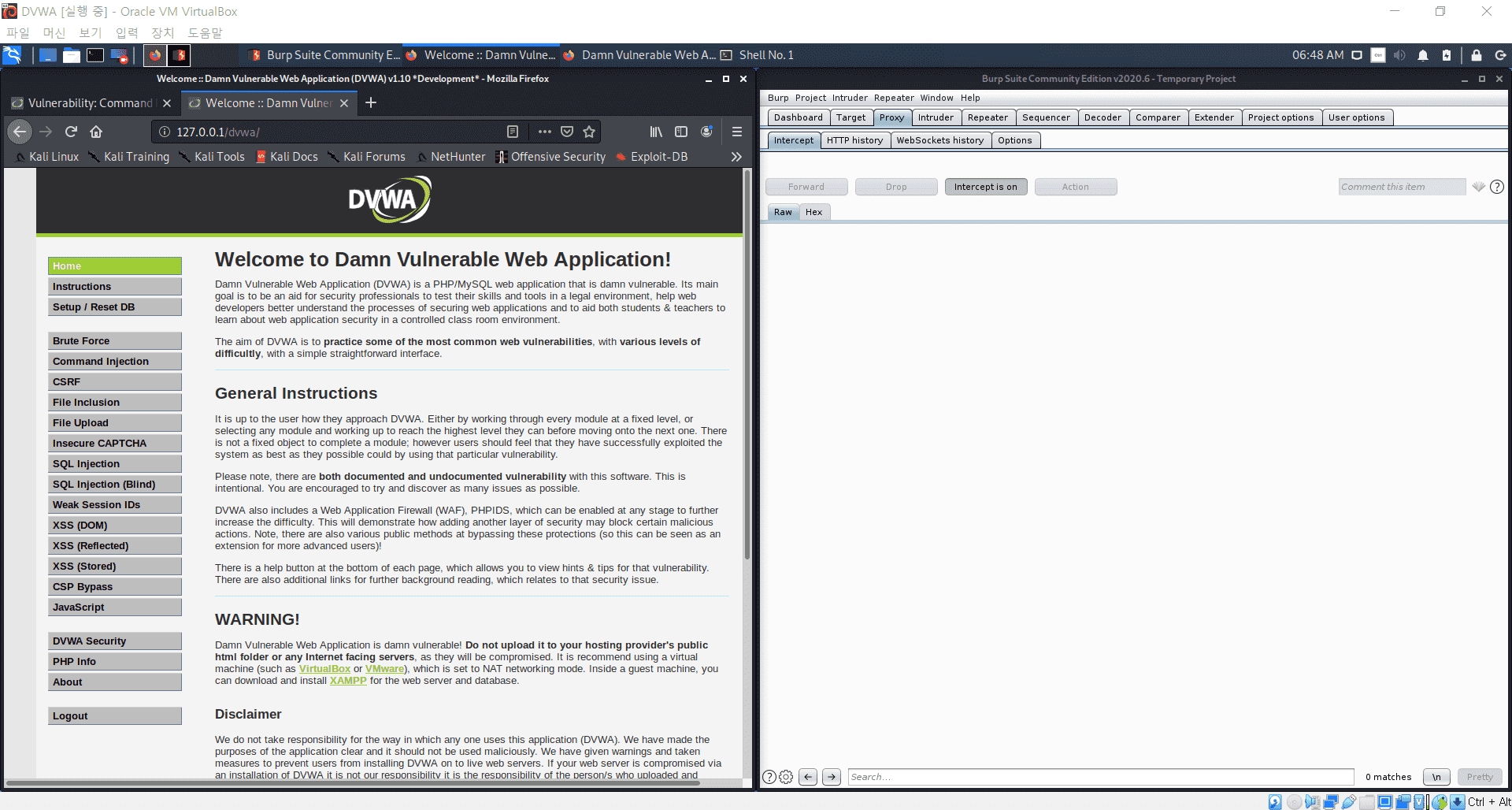This screenshot has width=1512, height=810.
Task: Open a new Firefox tab
Action: click(x=371, y=102)
